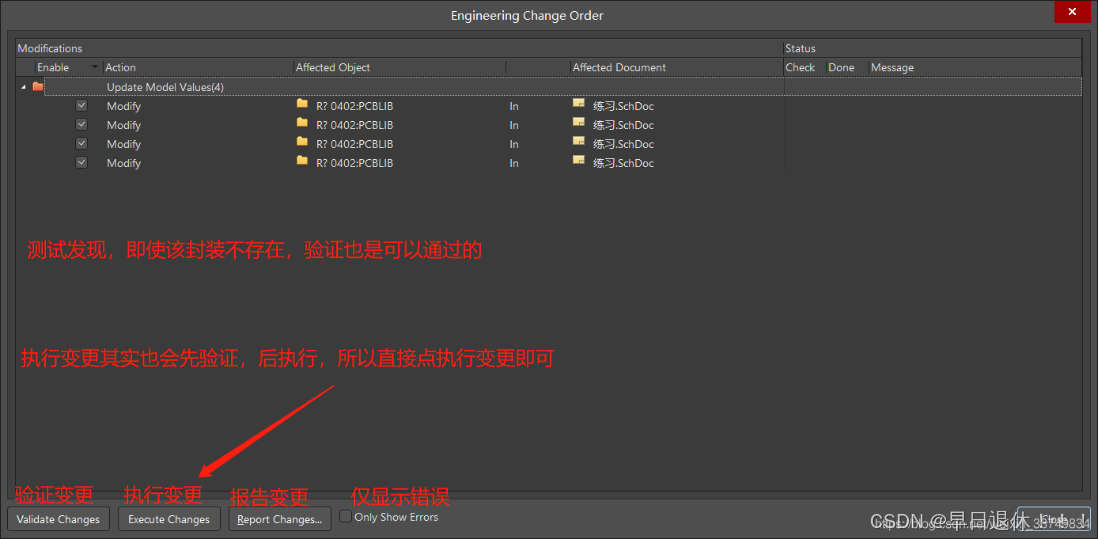Uncheck Enable checkbox in fourth Modify row

(x=81, y=162)
